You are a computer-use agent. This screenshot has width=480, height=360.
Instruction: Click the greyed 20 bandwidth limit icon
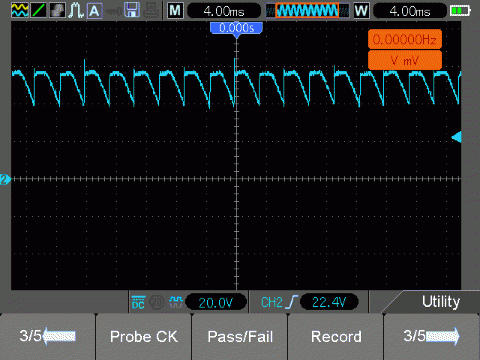pos(156,303)
